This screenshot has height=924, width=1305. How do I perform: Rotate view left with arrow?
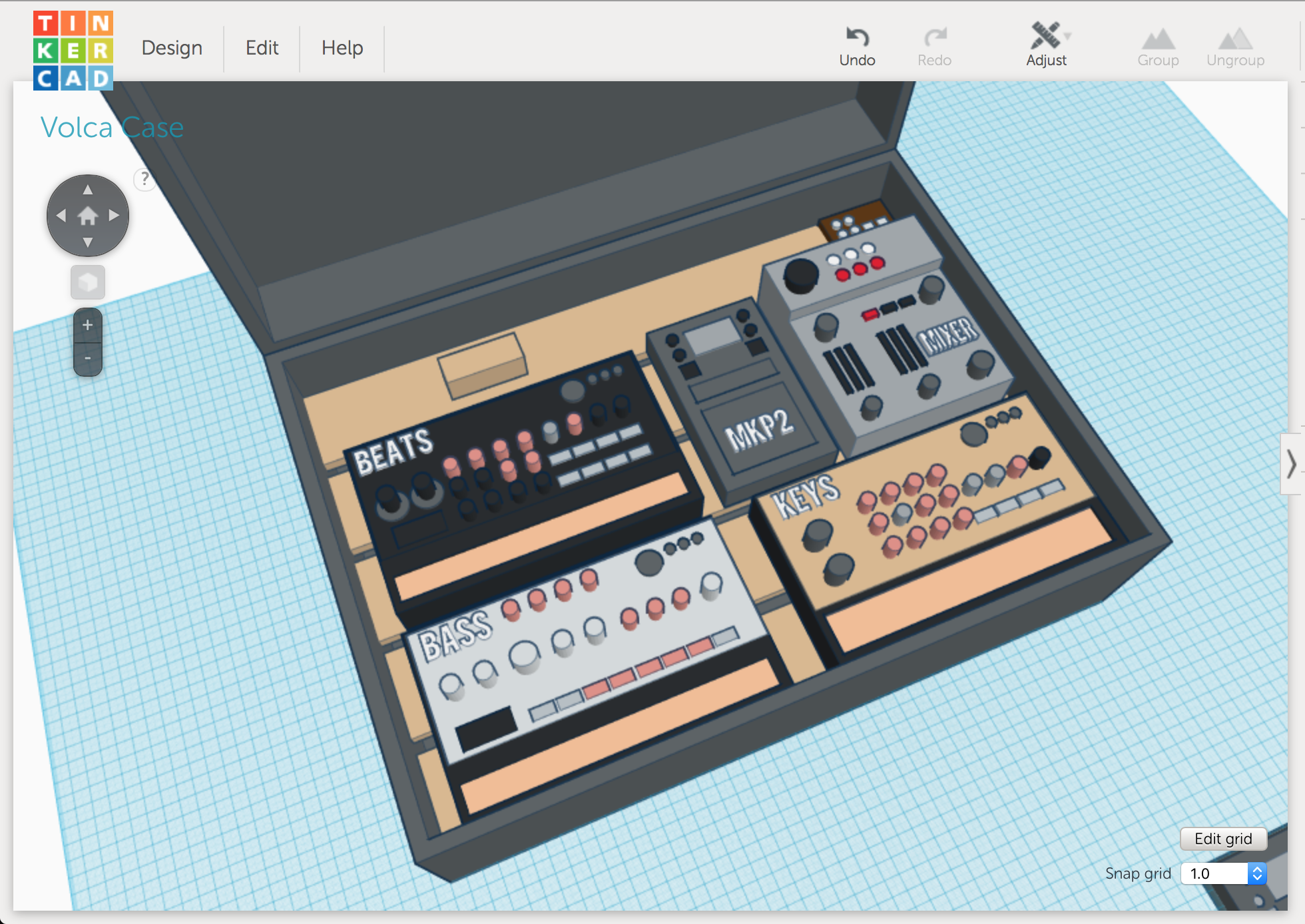[61, 216]
